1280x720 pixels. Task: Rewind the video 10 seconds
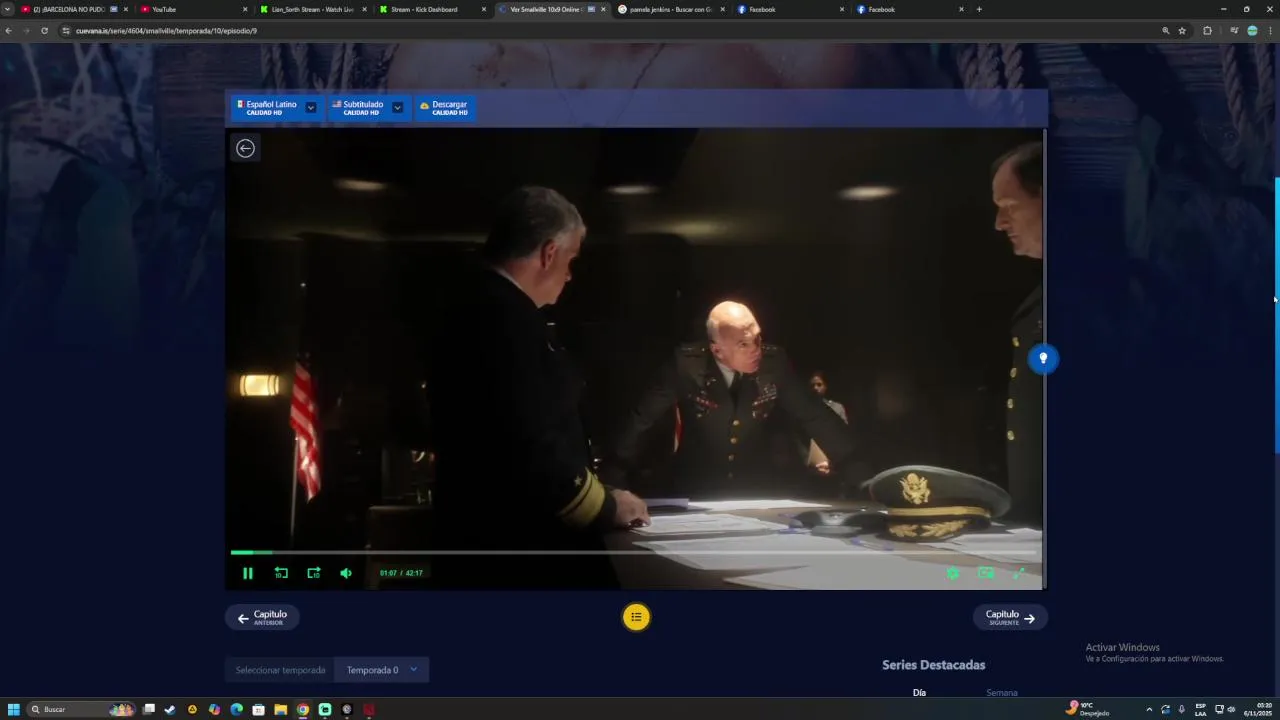click(x=281, y=573)
